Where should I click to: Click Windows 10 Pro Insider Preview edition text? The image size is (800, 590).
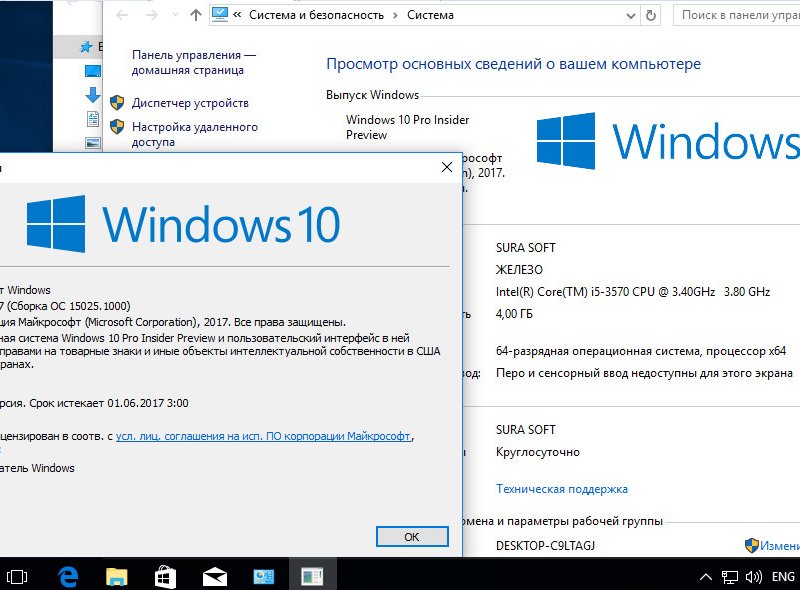click(x=407, y=127)
